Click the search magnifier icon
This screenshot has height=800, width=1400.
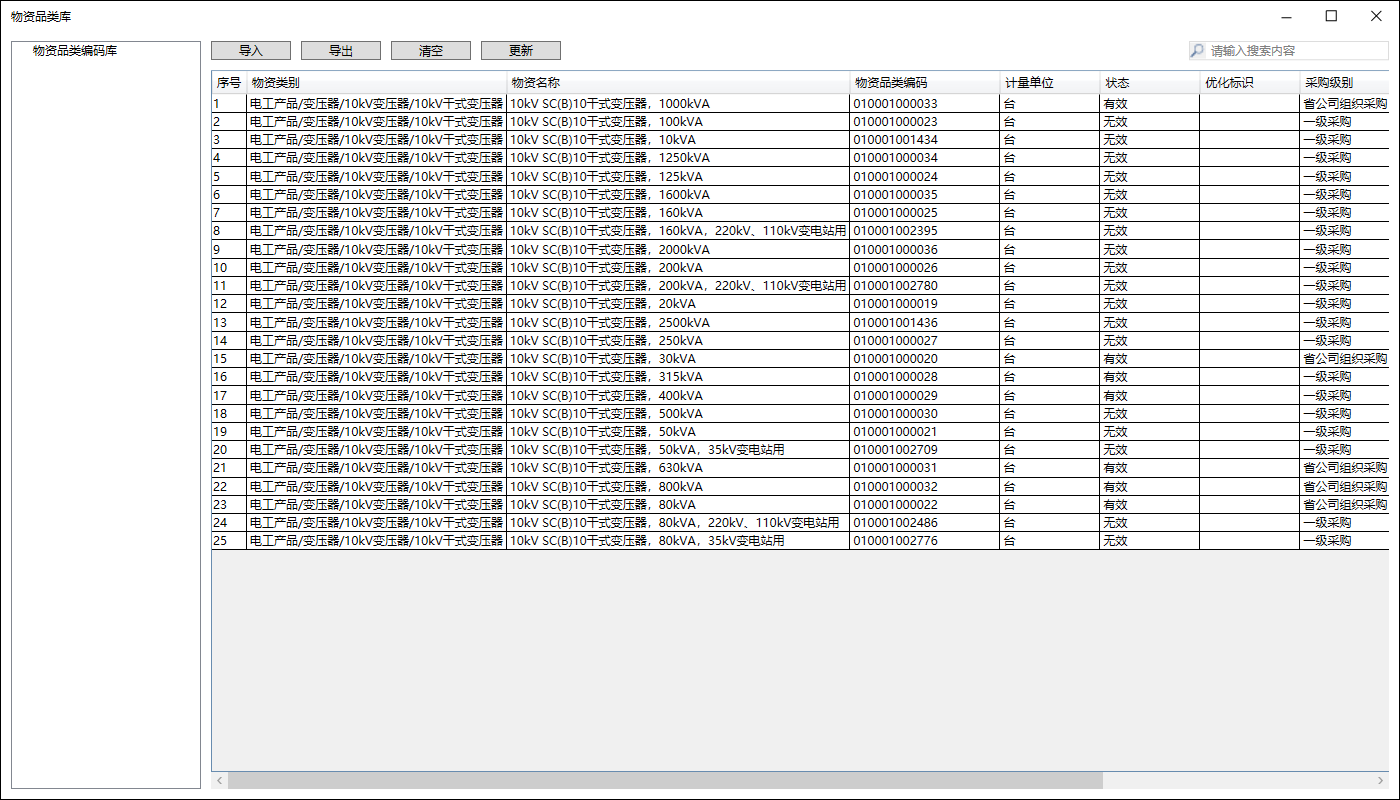pyautogui.click(x=1197, y=51)
